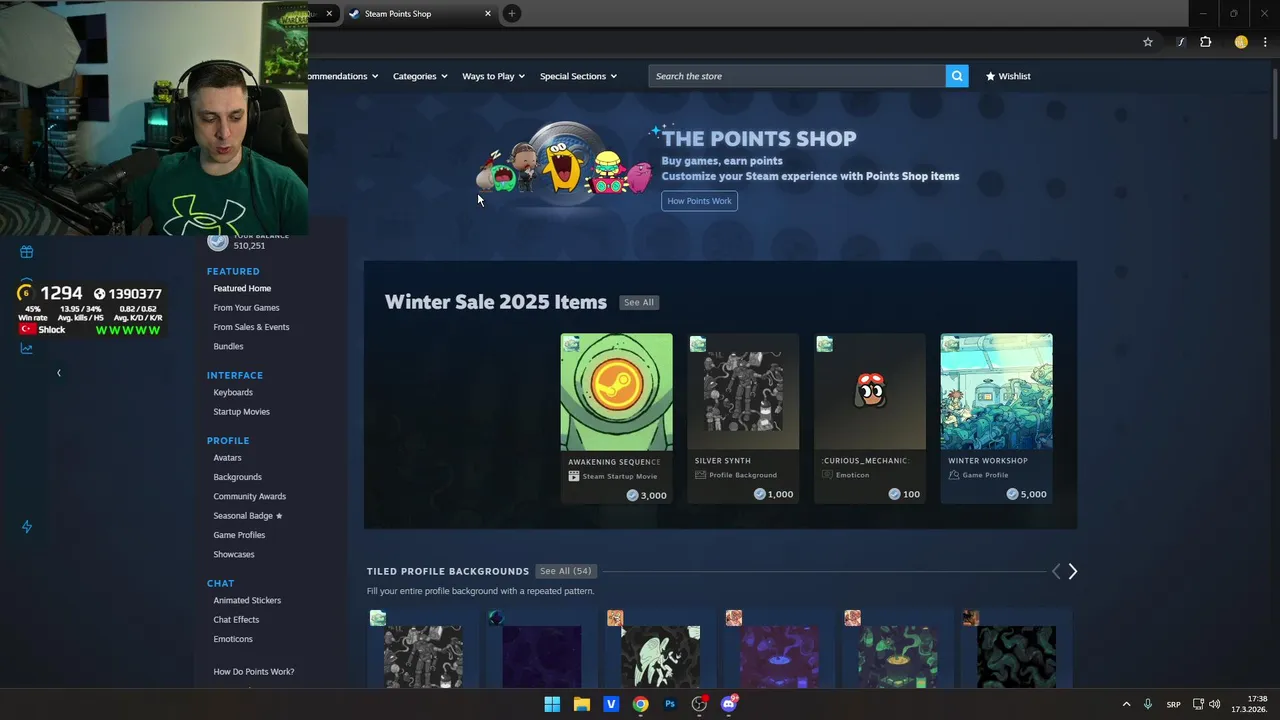Open Silver Synth profile background item

tap(743, 419)
